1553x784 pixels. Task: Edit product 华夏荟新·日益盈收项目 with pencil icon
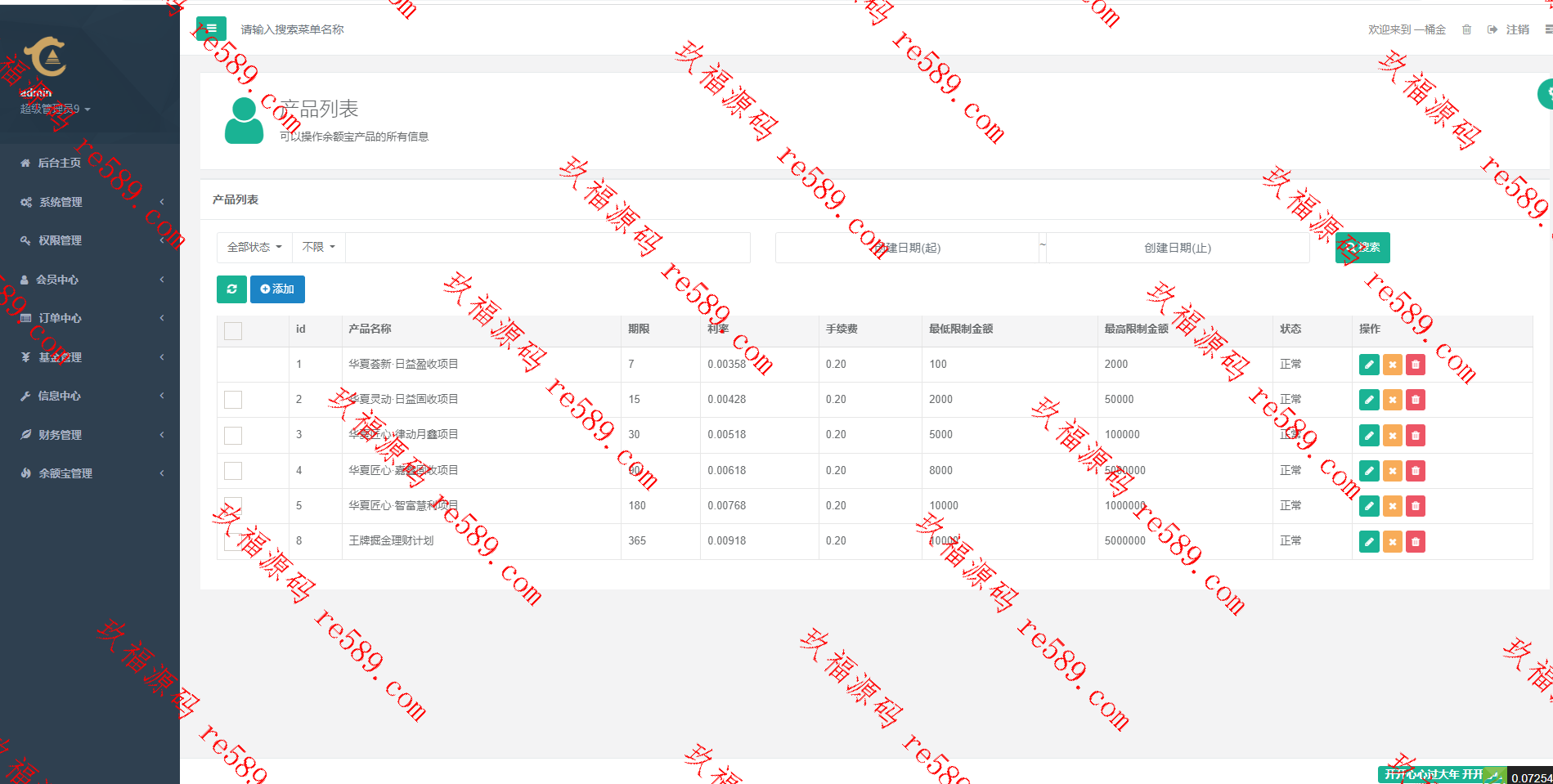pos(1369,365)
